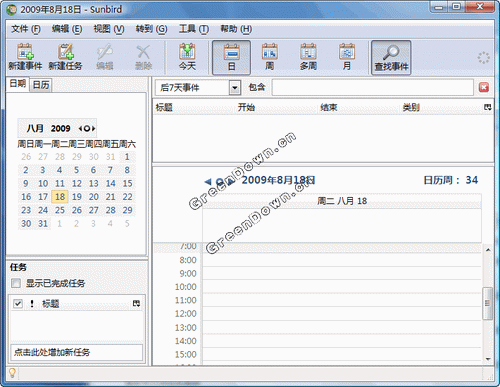
Task: Click event list column picker icon
Action: (x=488, y=107)
